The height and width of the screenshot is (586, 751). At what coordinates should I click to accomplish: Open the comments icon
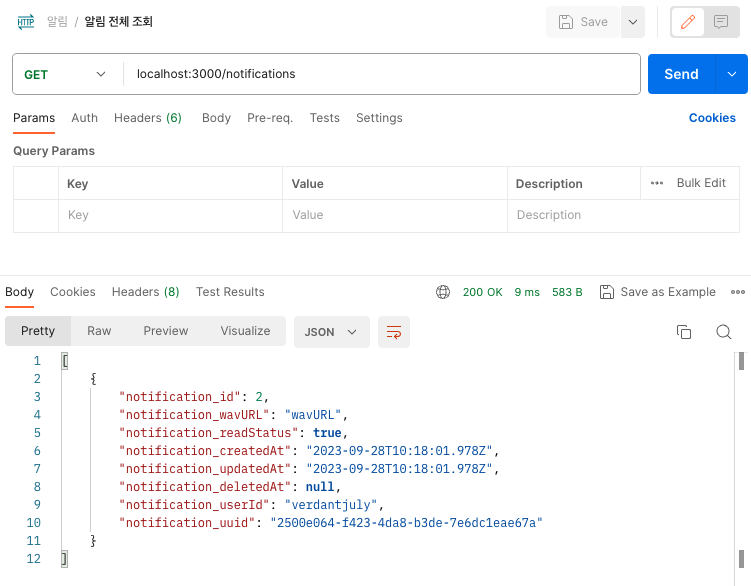(721, 22)
